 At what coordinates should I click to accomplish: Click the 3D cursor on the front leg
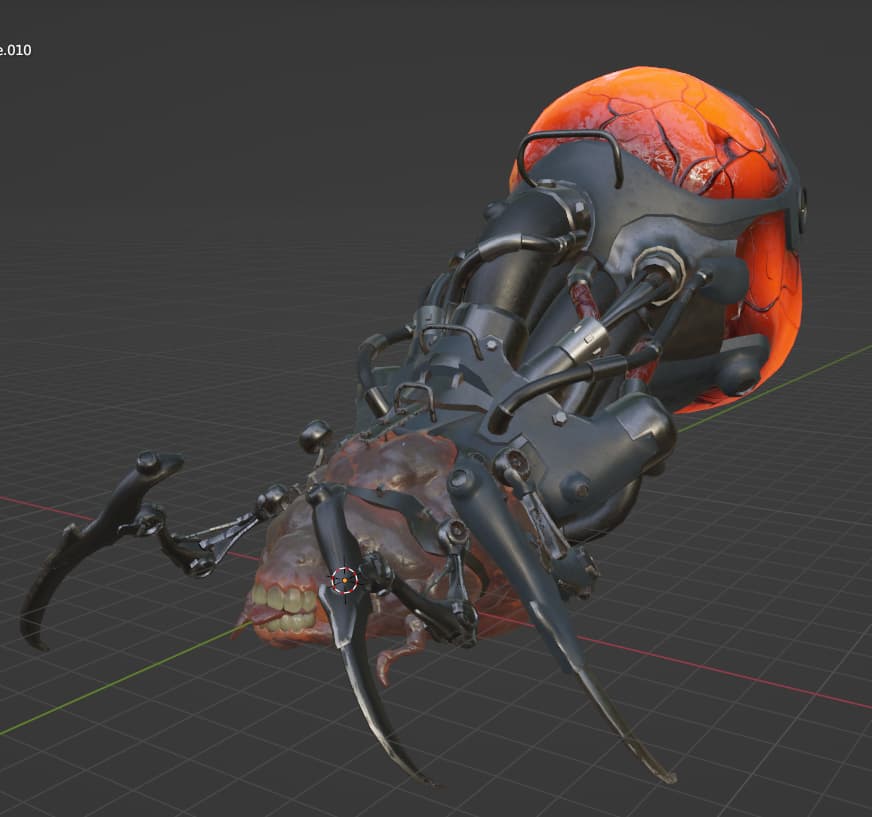coord(344,581)
